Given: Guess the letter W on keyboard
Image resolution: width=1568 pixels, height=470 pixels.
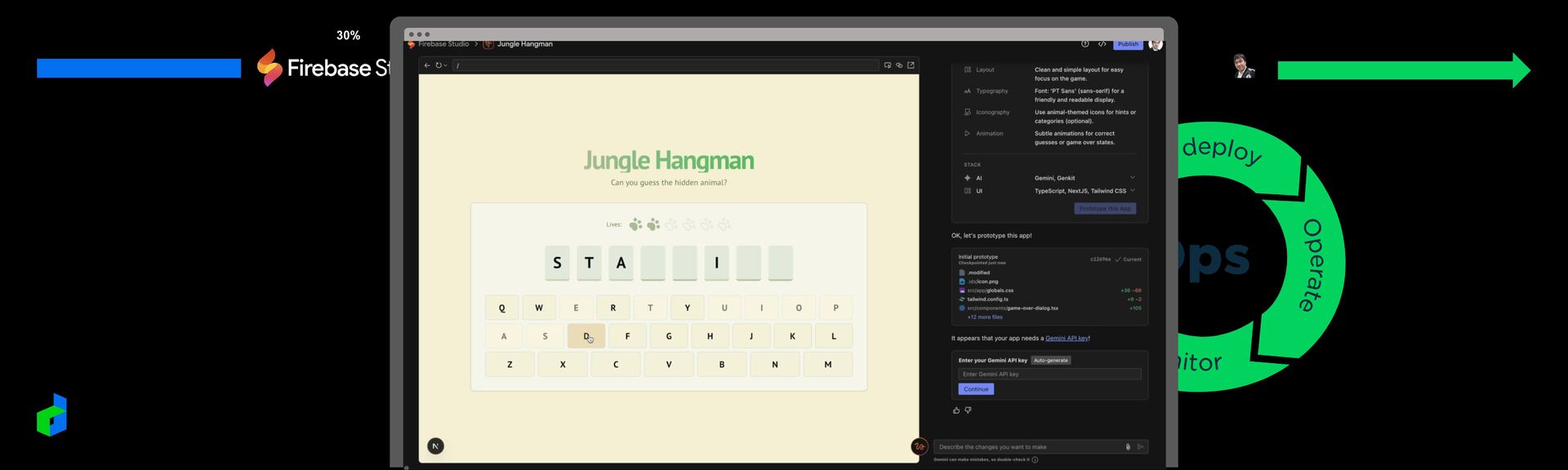Looking at the screenshot, I should click(539, 308).
